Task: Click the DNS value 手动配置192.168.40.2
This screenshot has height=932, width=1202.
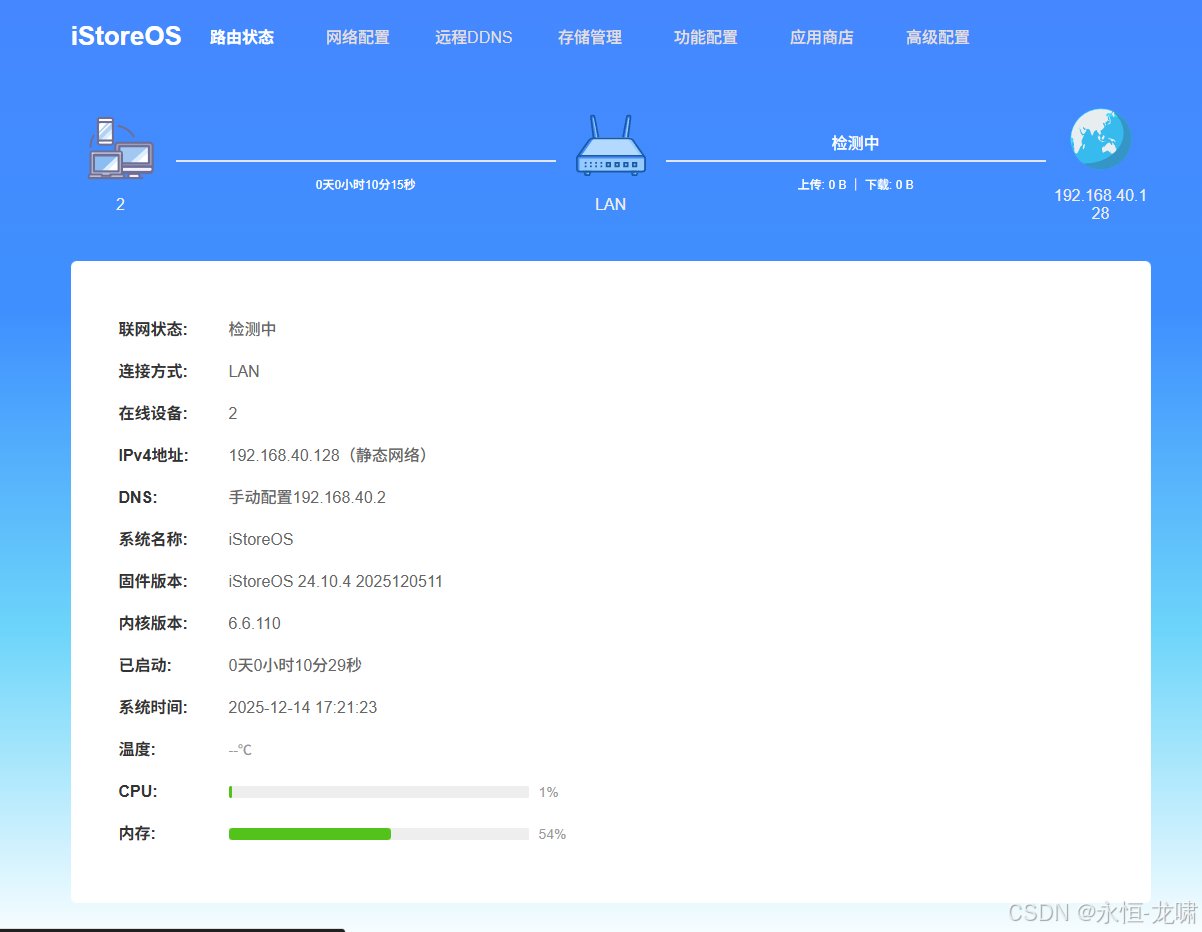Action: click(307, 497)
